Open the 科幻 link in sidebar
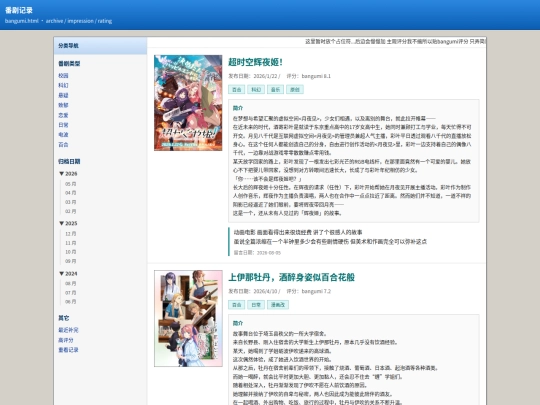540x405 pixels. [63, 85]
